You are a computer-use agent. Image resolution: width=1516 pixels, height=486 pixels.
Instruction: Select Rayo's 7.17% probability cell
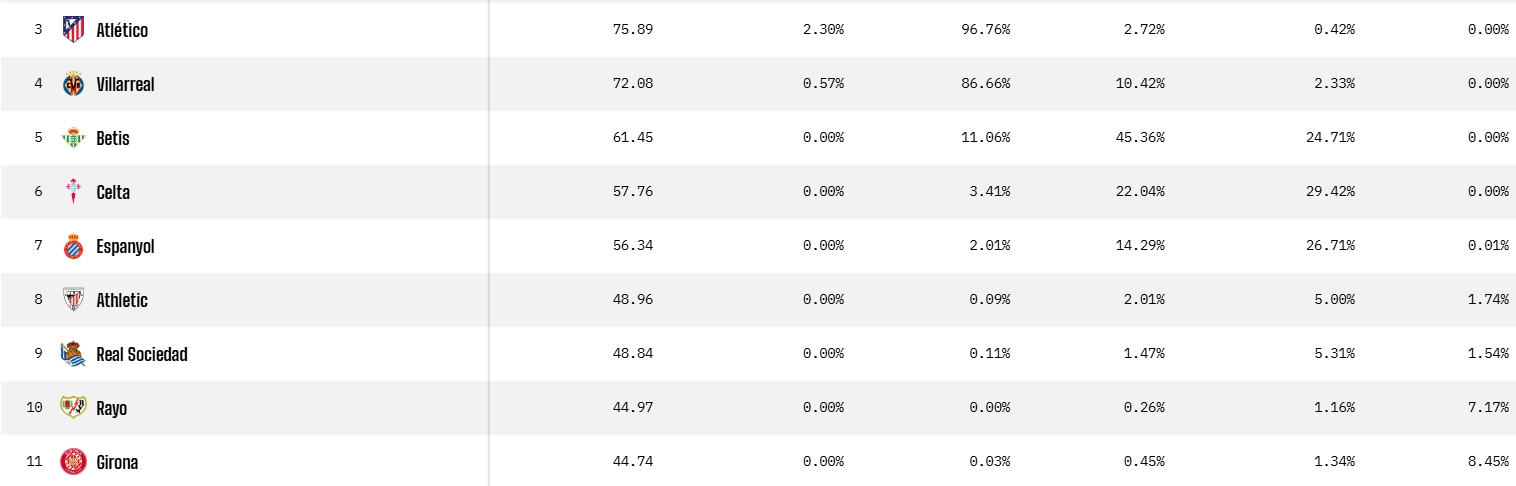[1488, 408]
